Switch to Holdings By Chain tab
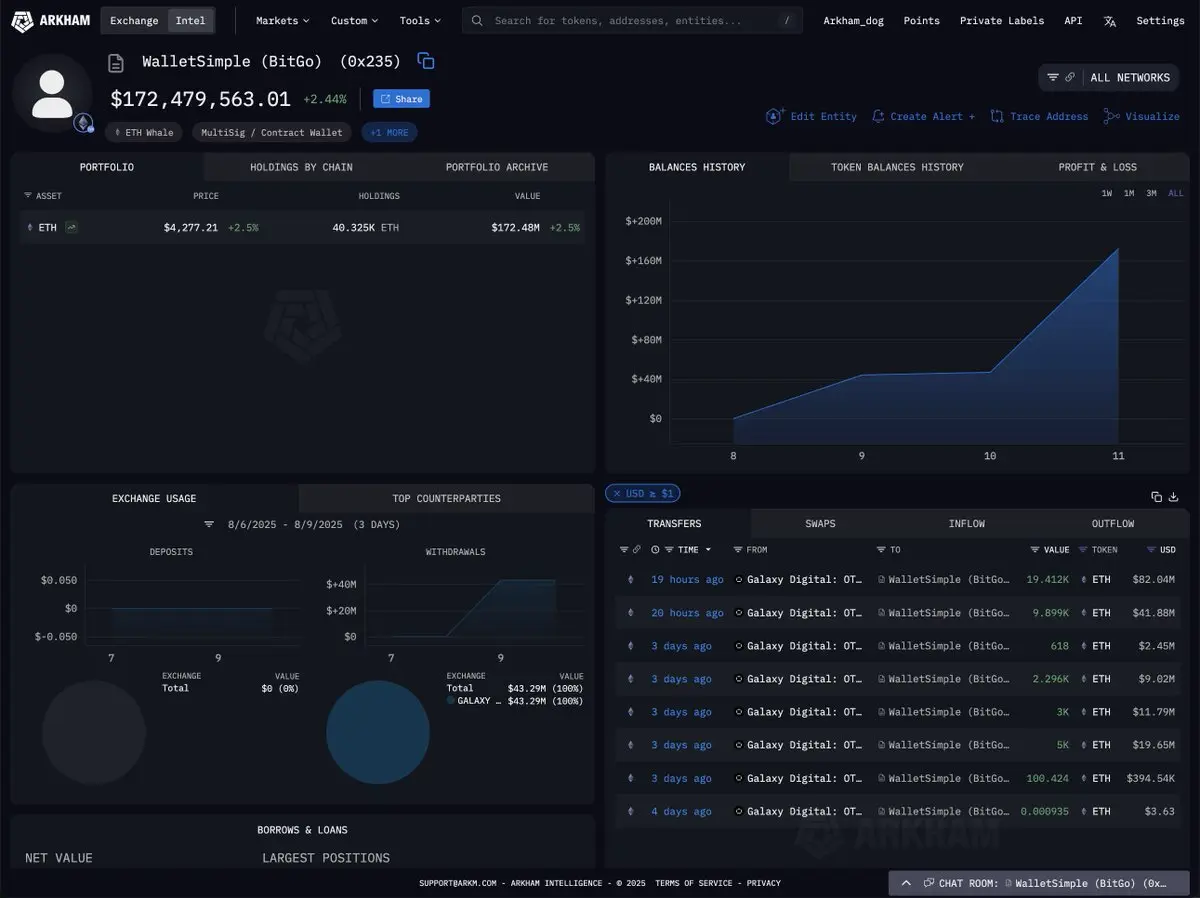The height and width of the screenshot is (898, 1200). pyautogui.click(x=301, y=167)
